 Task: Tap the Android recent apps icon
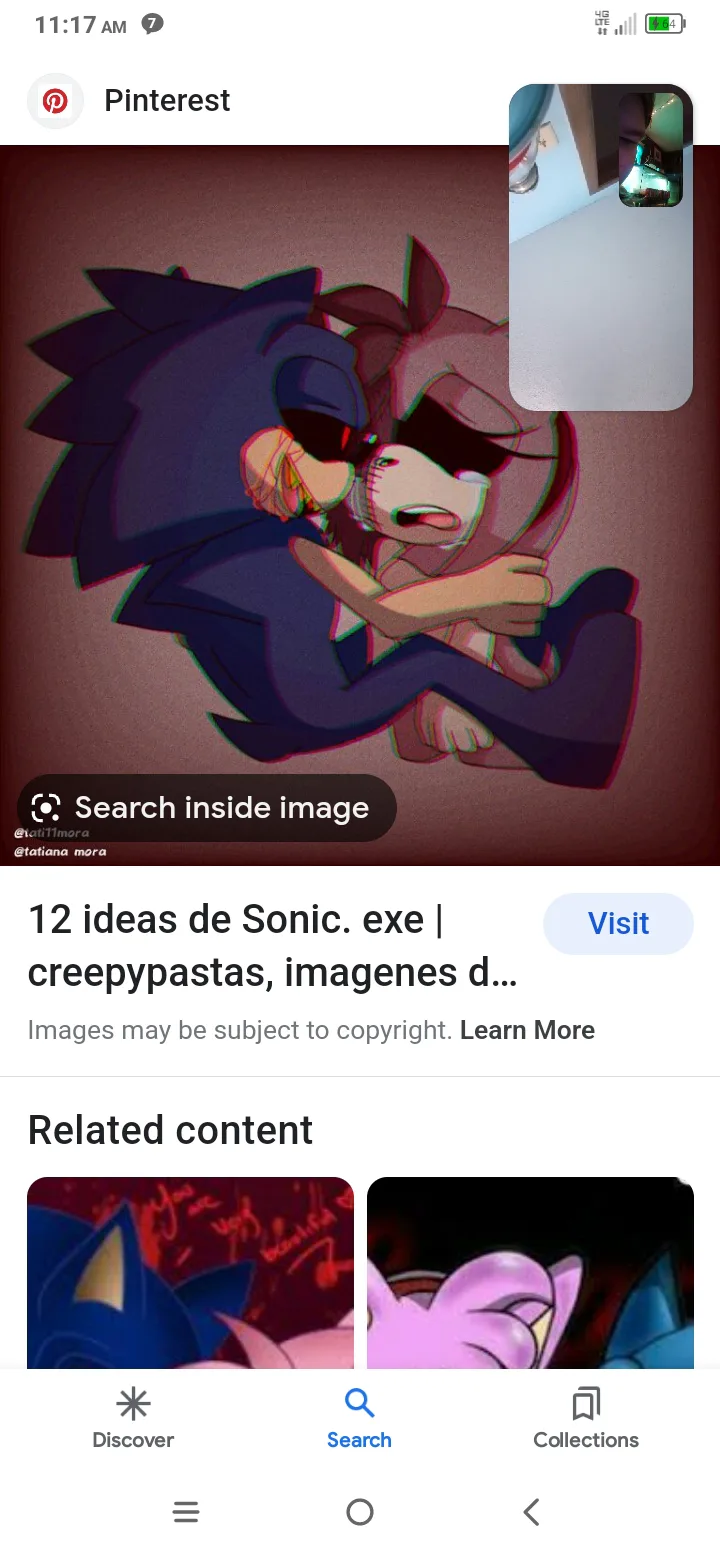point(186,1512)
